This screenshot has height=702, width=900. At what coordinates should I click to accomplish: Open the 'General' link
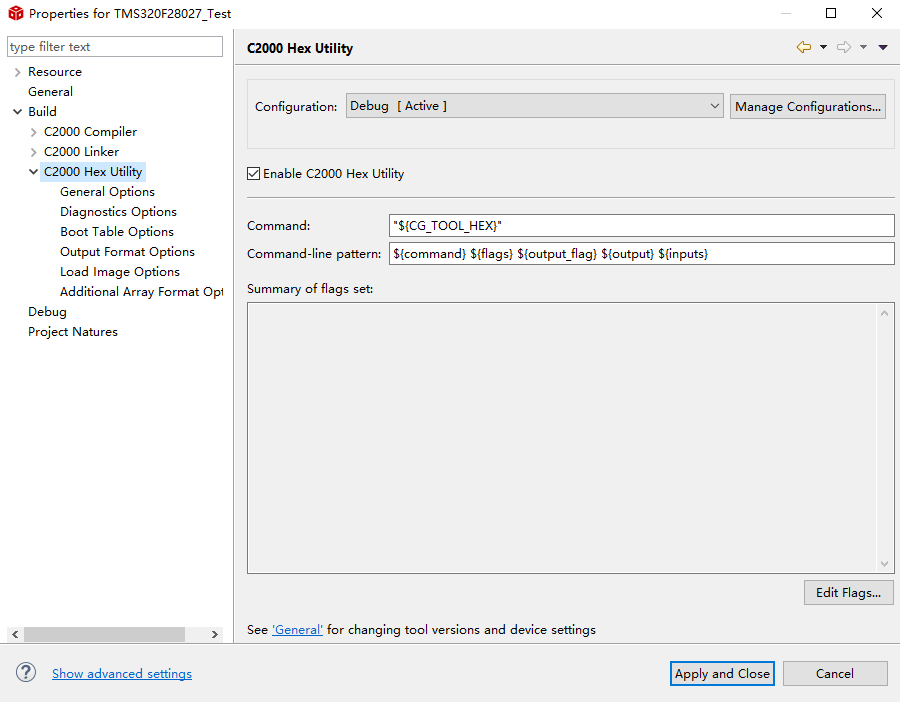click(x=297, y=630)
